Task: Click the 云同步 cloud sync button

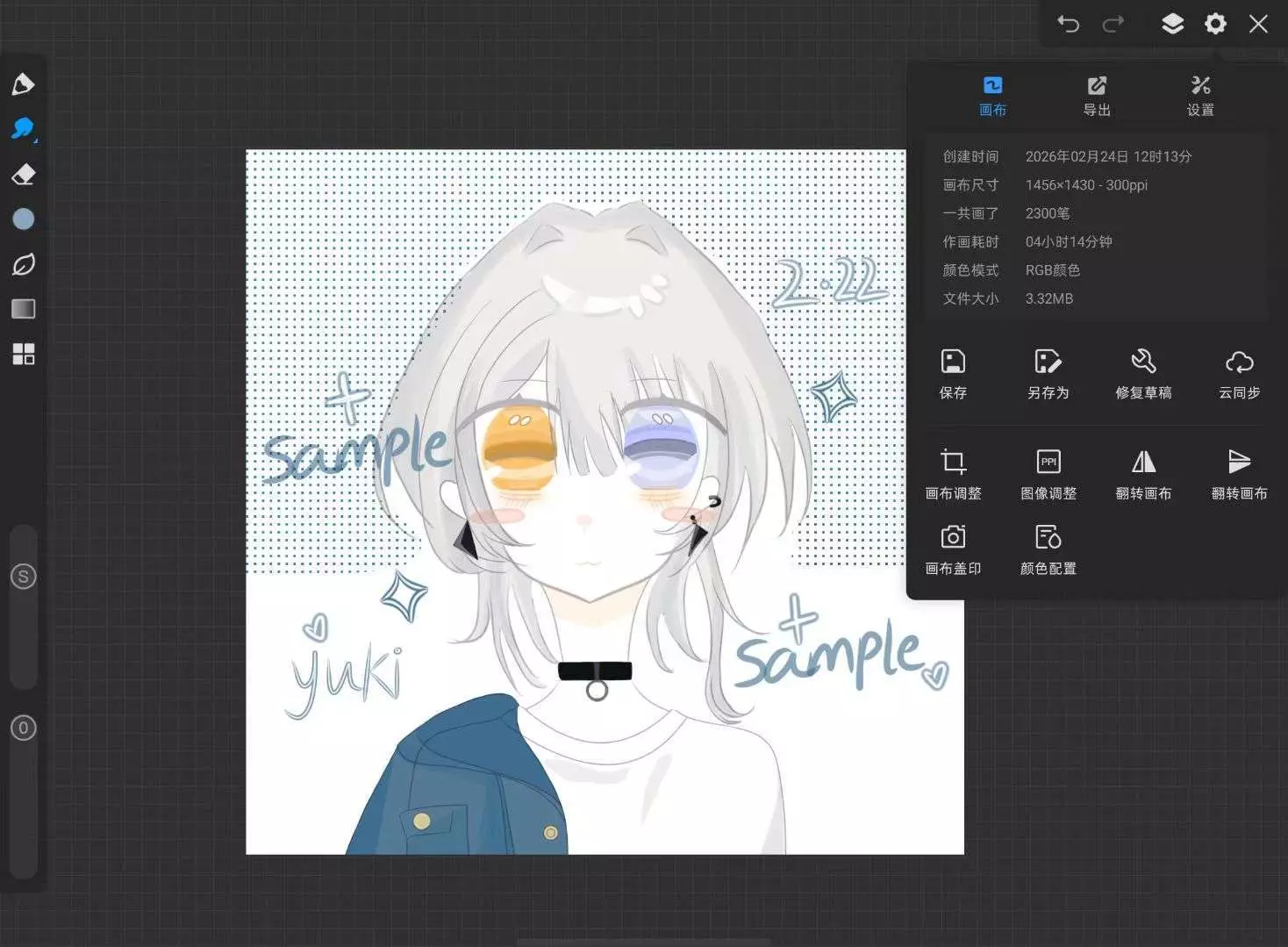Action: tap(1239, 374)
